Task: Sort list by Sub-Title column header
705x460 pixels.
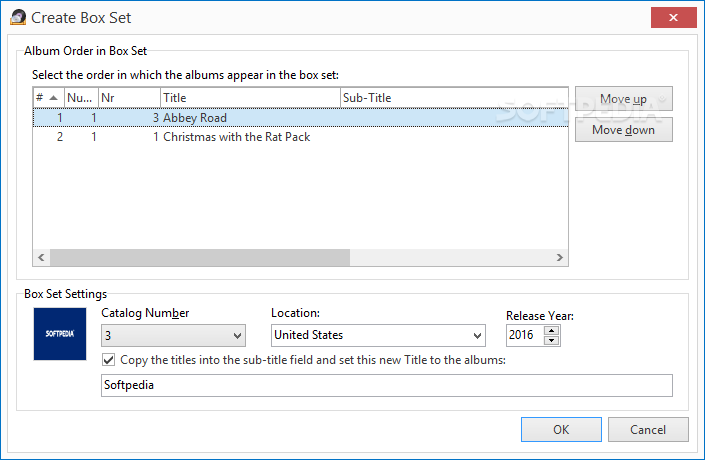Action: coord(454,98)
